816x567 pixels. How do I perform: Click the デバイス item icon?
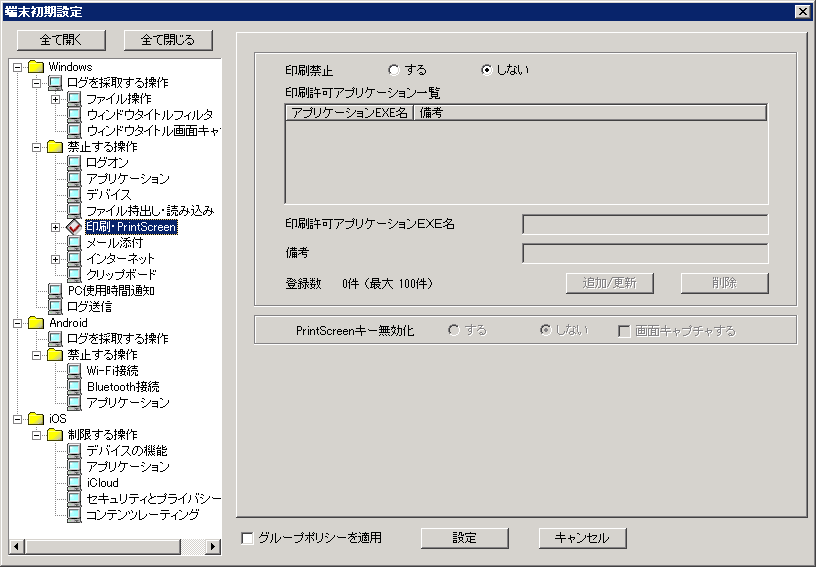tap(74, 195)
